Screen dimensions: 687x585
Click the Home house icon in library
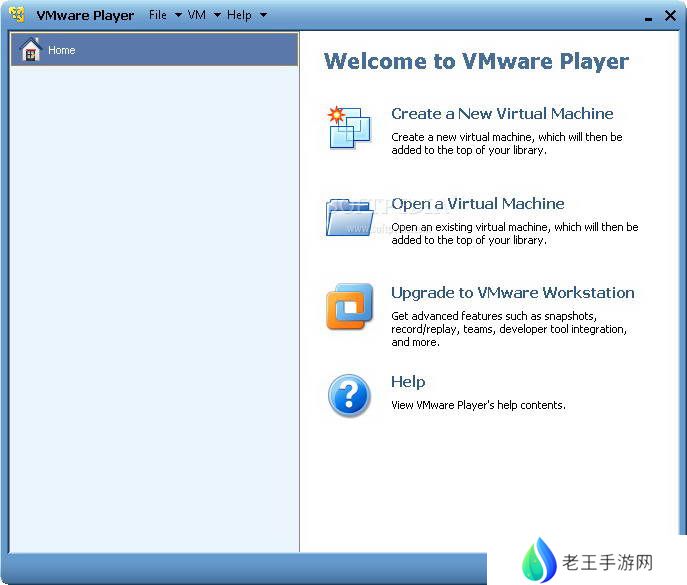(31, 50)
